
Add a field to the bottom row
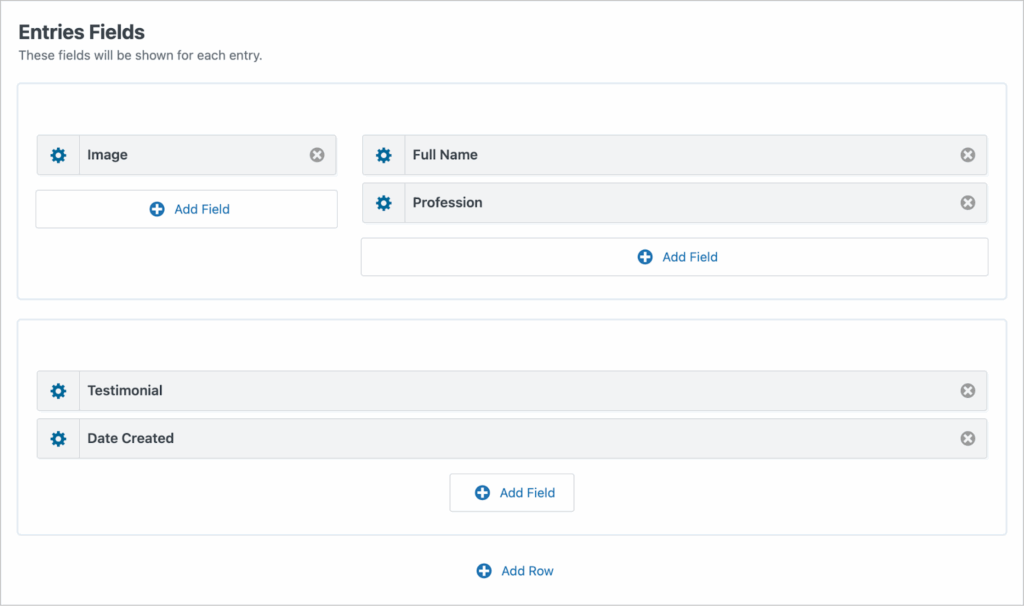511,492
